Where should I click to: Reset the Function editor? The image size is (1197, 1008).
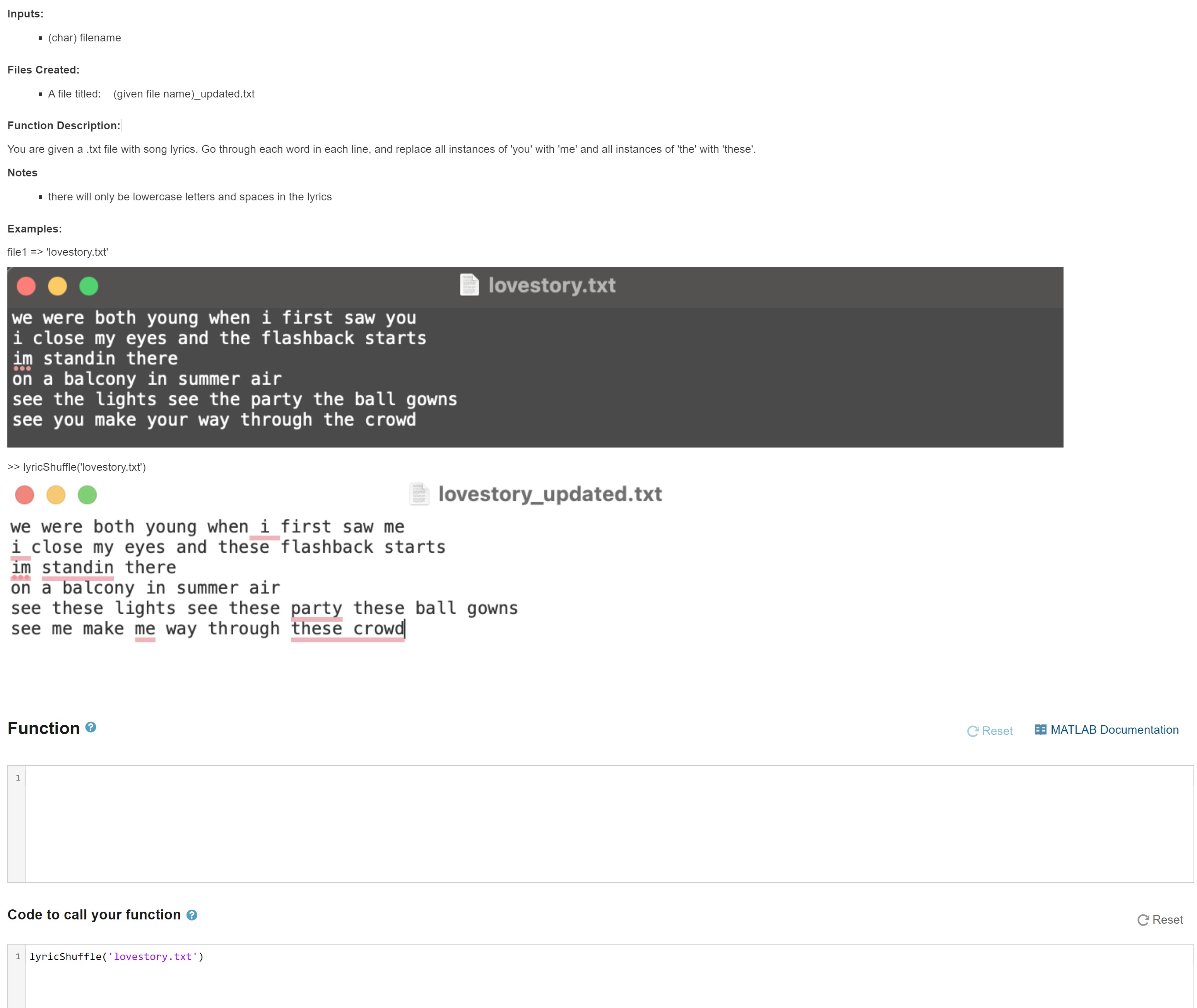pos(990,731)
